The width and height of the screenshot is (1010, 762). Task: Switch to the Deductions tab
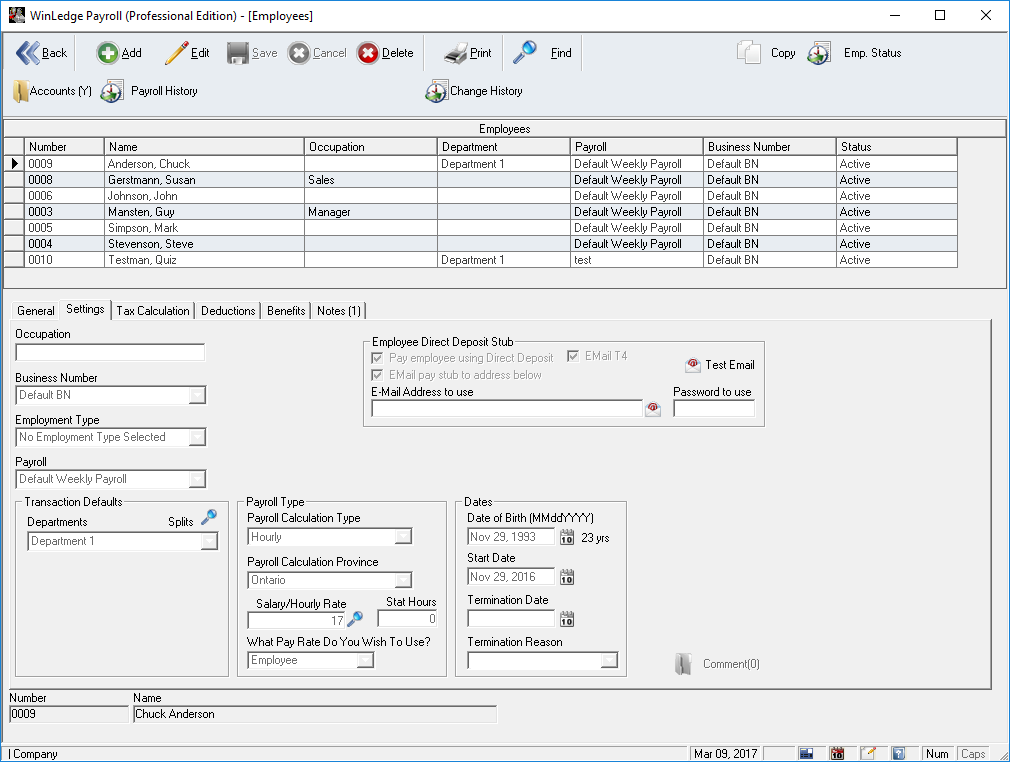(x=228, y=311)
